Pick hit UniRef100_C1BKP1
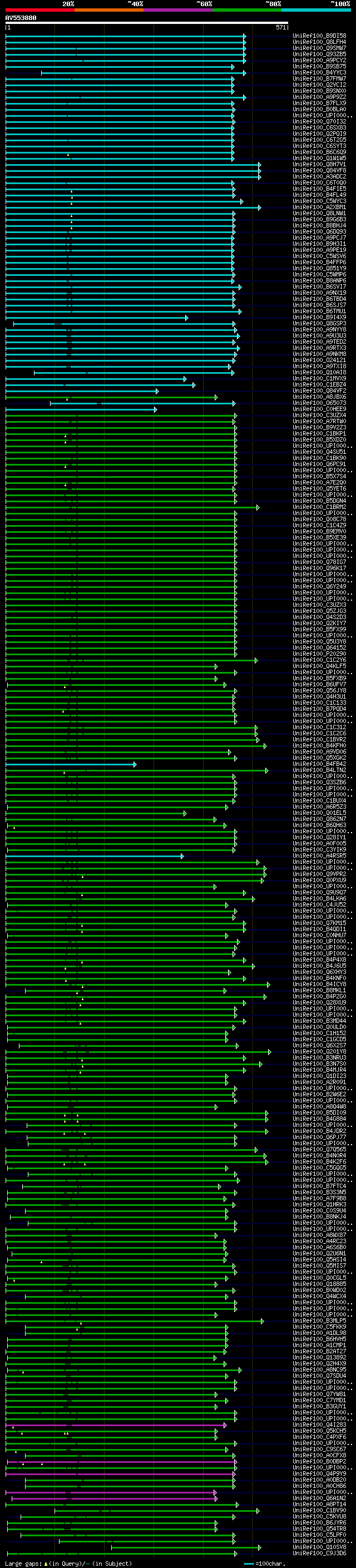The width and height of the screenshot is (356, 1568). [319, 433]
